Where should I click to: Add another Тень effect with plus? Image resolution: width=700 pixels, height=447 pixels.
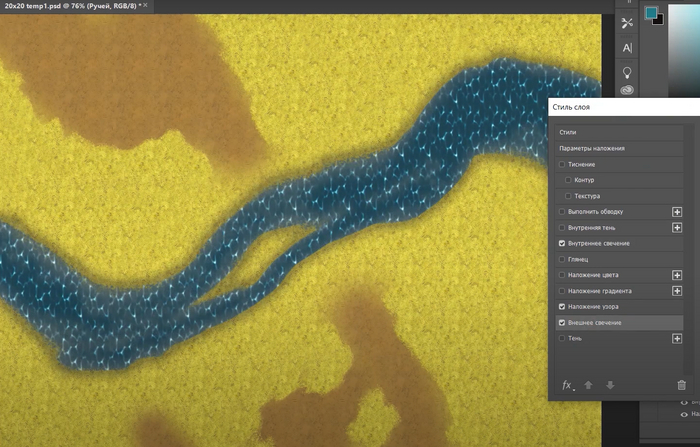point(677,338)
